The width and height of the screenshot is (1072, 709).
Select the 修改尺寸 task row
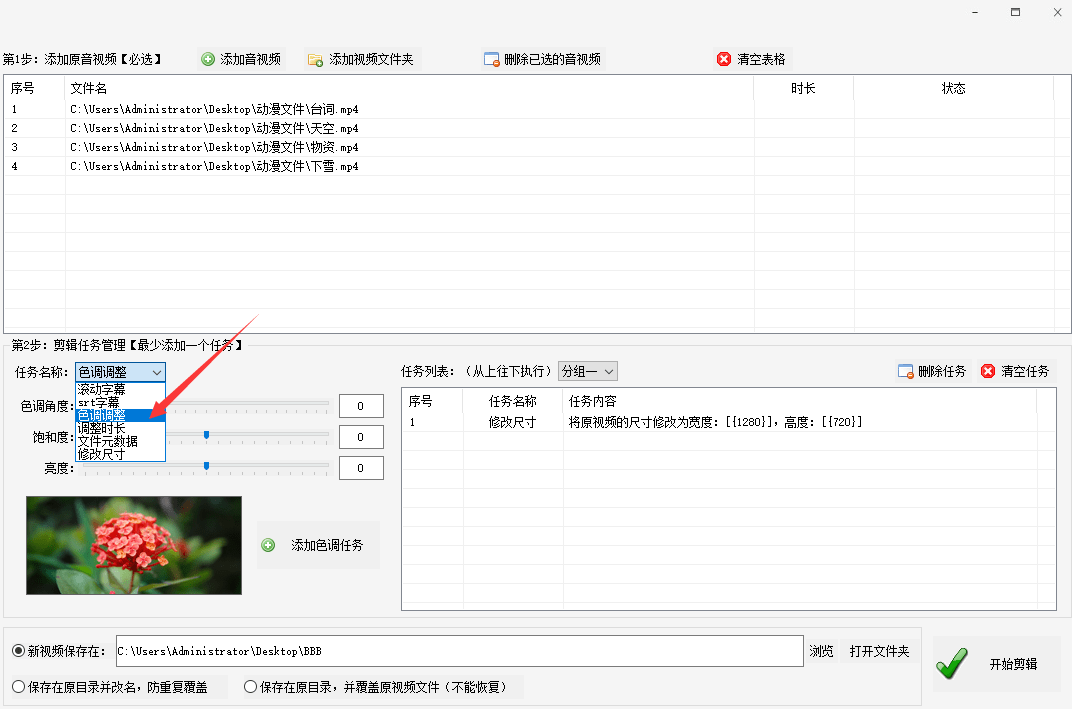[719, 422]
